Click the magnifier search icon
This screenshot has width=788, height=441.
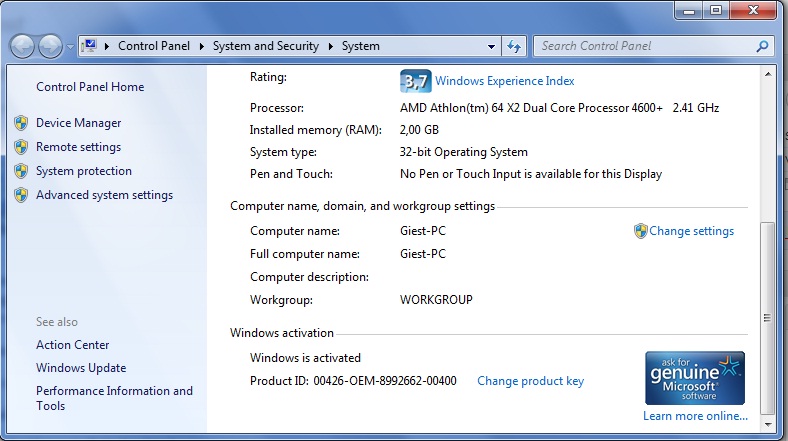point(762,46)
